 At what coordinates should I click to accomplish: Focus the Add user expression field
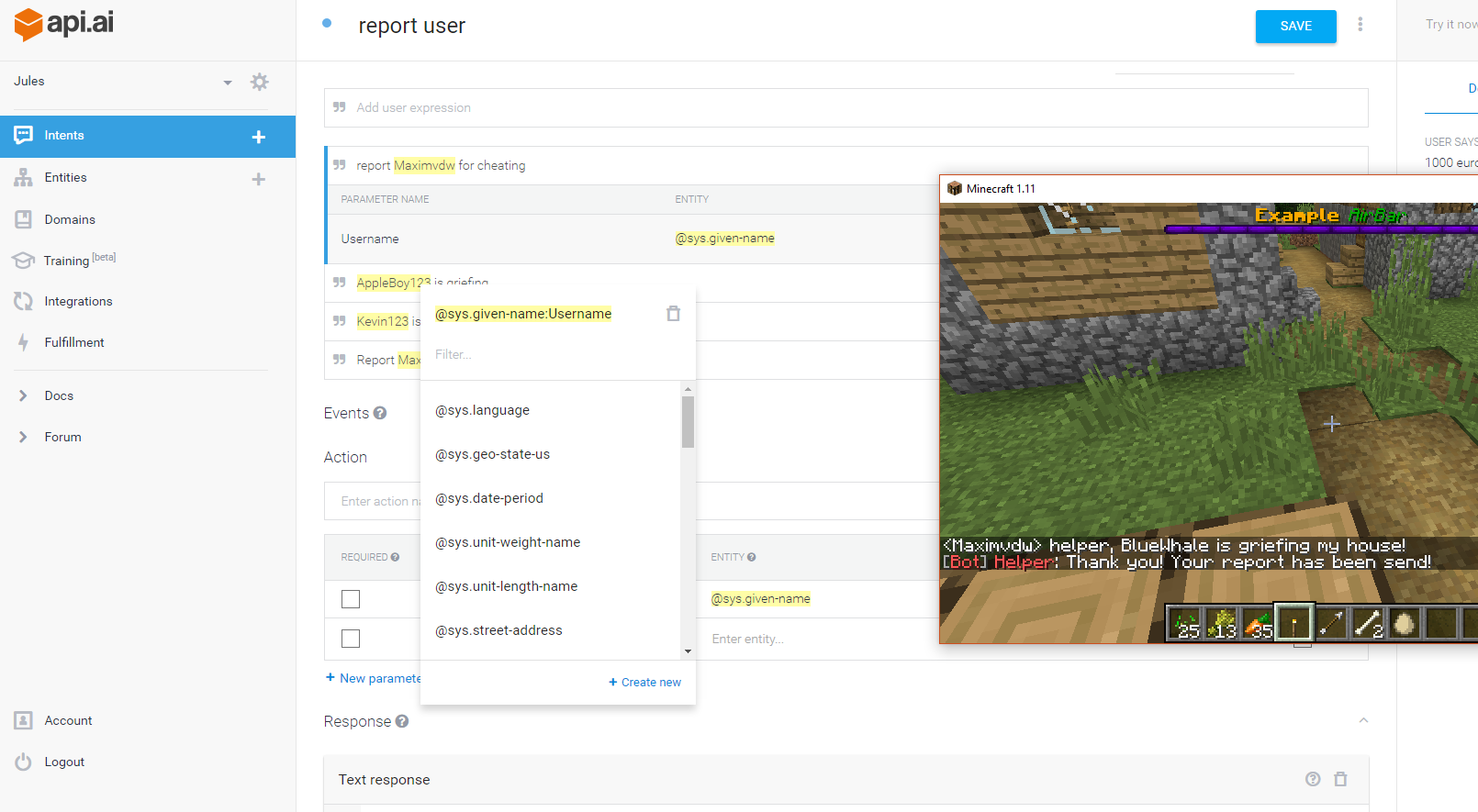(x=845, y=107)
